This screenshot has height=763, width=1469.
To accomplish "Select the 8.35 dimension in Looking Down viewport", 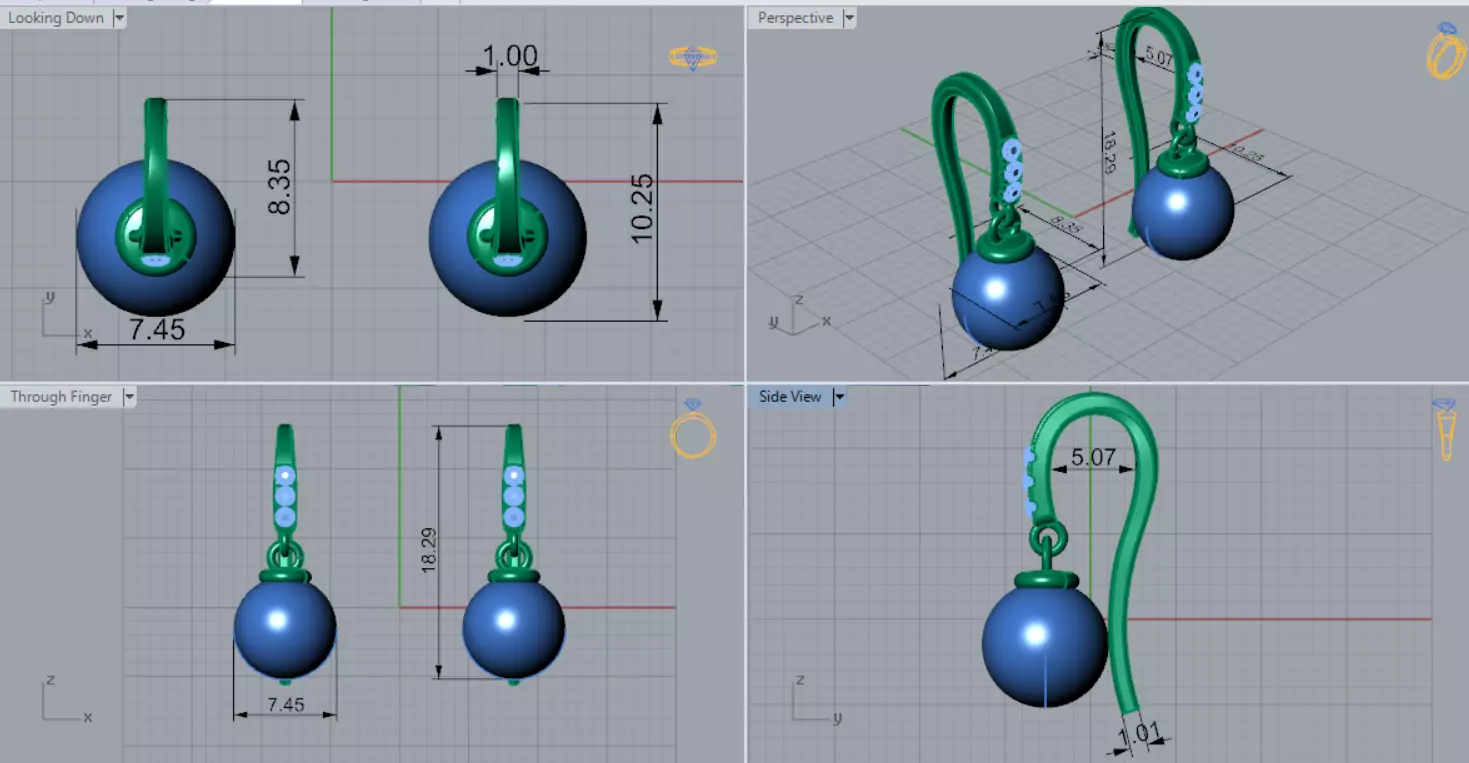I will click(279, 187).
